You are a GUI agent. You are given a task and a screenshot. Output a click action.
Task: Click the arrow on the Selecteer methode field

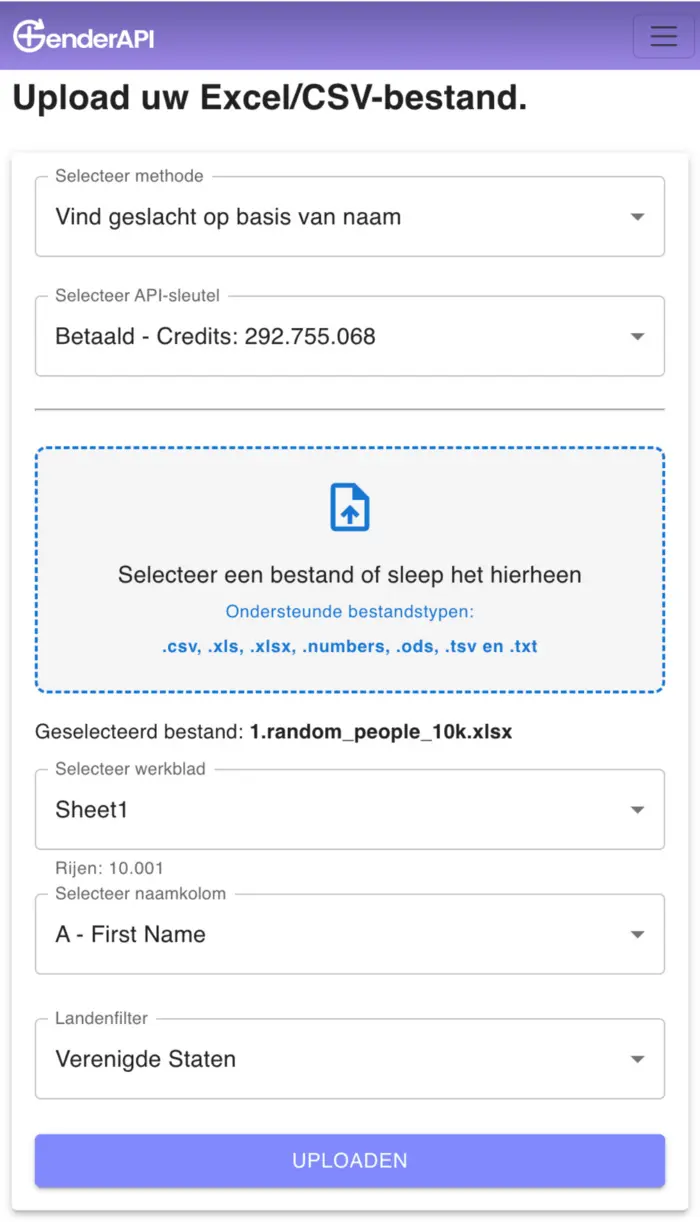pyautogui.click(x=637, y=217)
